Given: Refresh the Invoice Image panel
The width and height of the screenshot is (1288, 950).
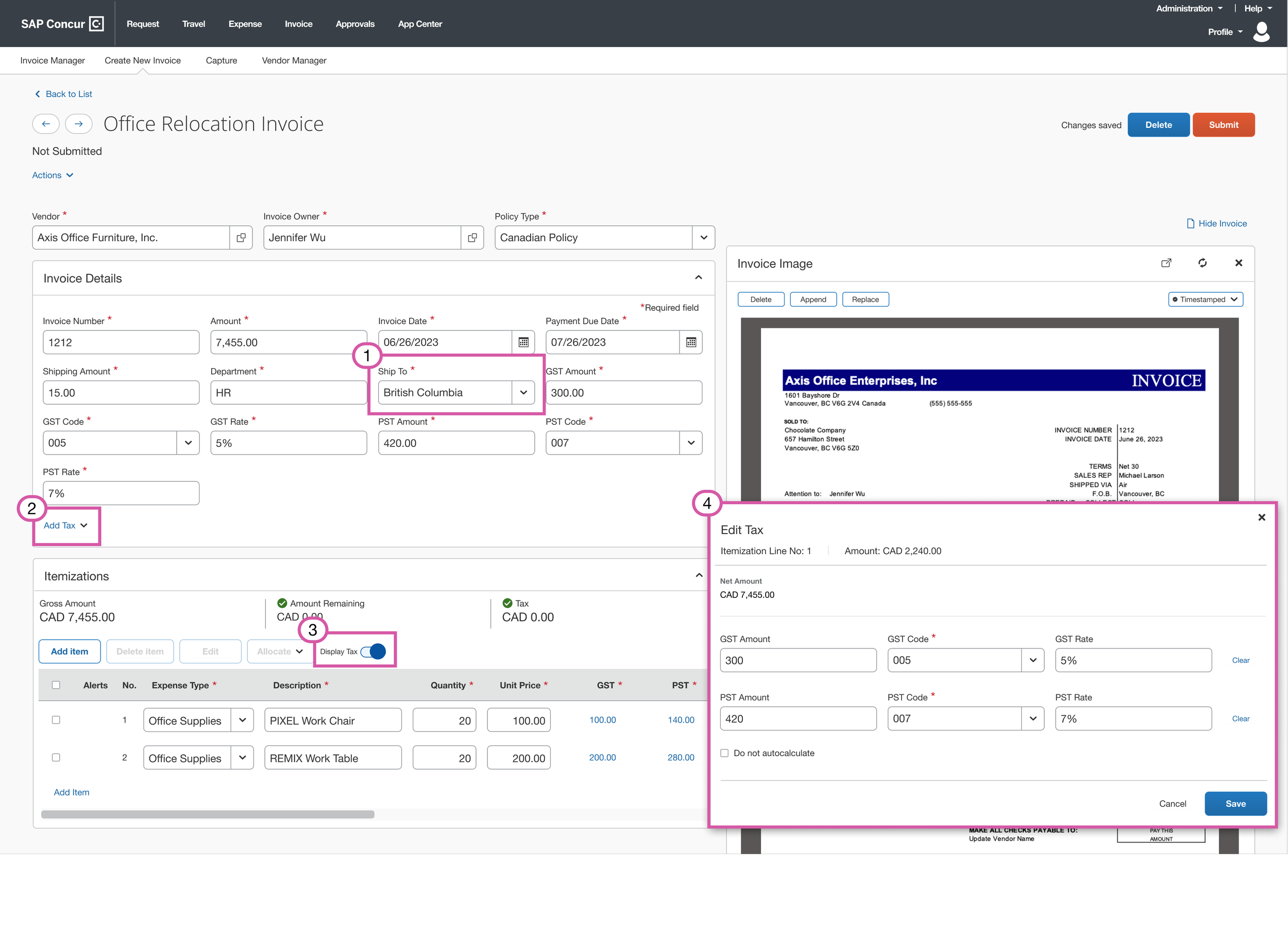Looking at the screenshot, I should [1202, 263].
